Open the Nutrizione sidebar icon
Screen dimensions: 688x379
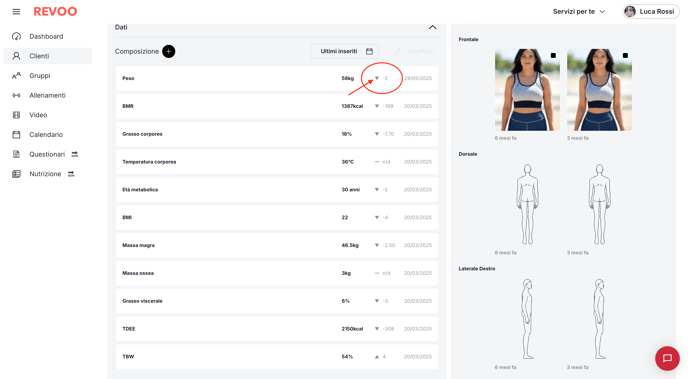[16, 174]
